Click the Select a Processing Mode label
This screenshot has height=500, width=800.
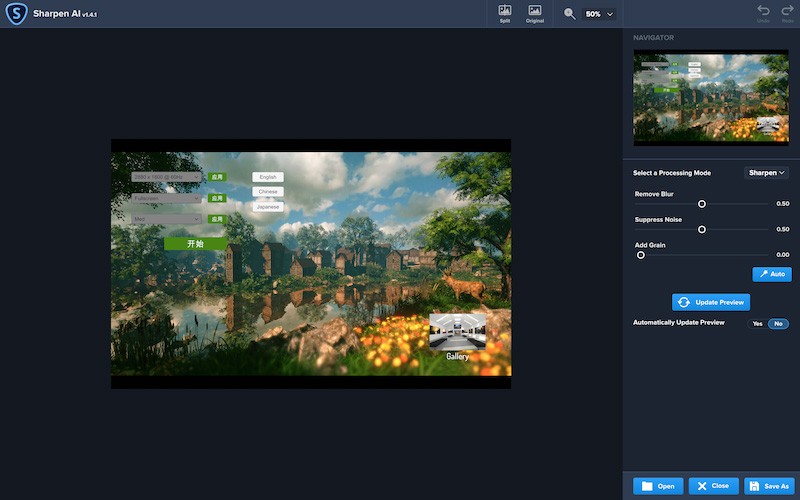(672, 173)
